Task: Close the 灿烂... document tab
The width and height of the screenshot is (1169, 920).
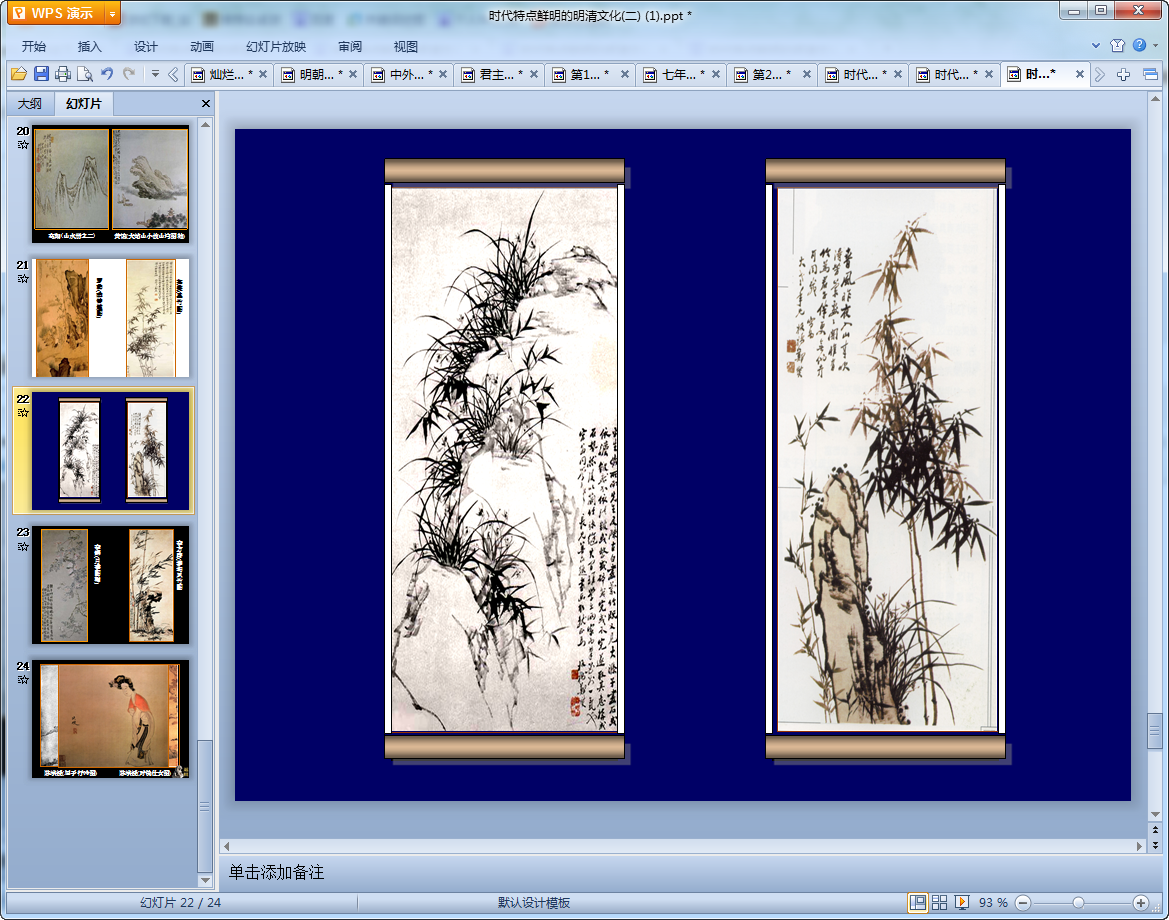Action: [263, 75]
